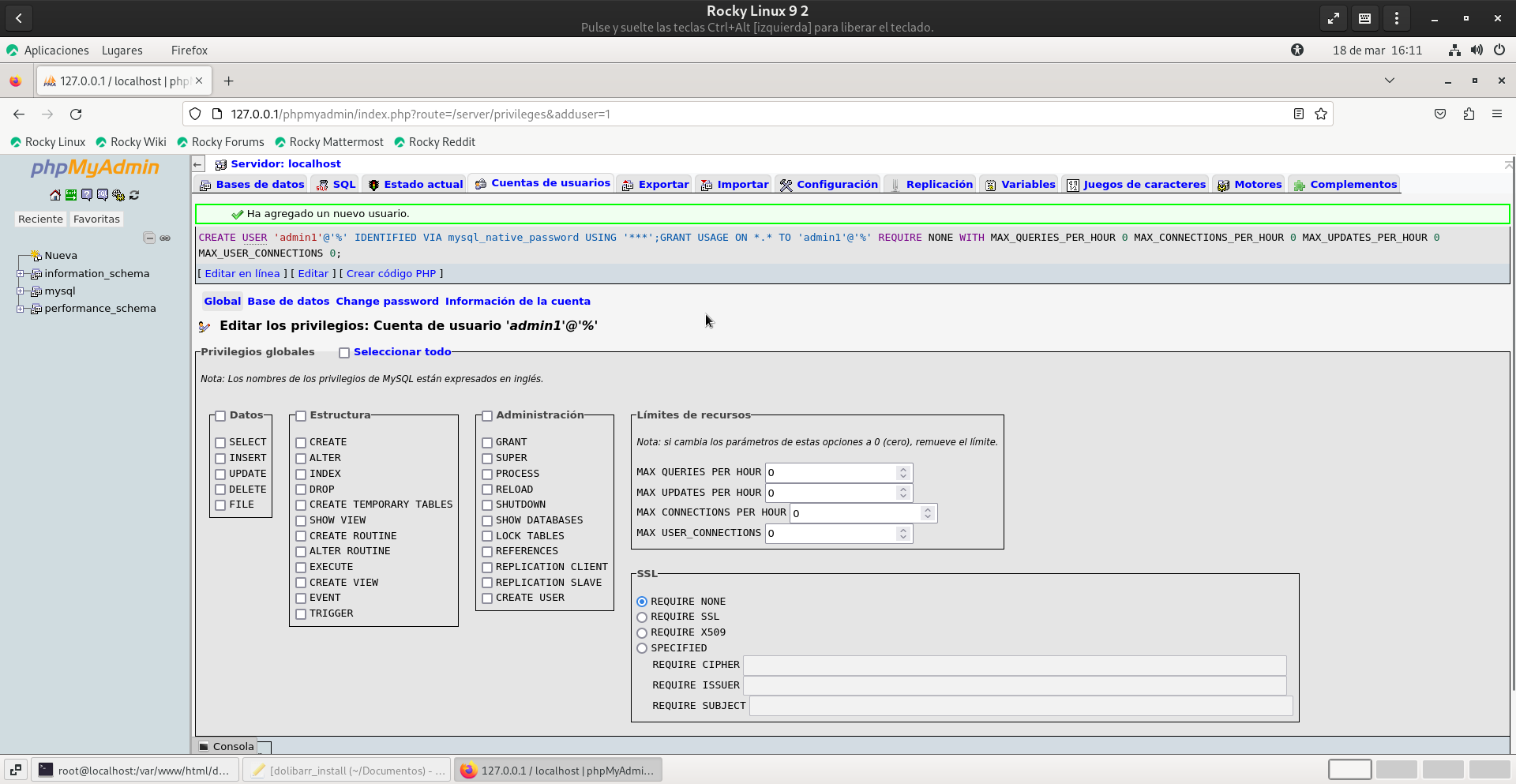Check the 'Seleccionar todo' checkbox

344,353
